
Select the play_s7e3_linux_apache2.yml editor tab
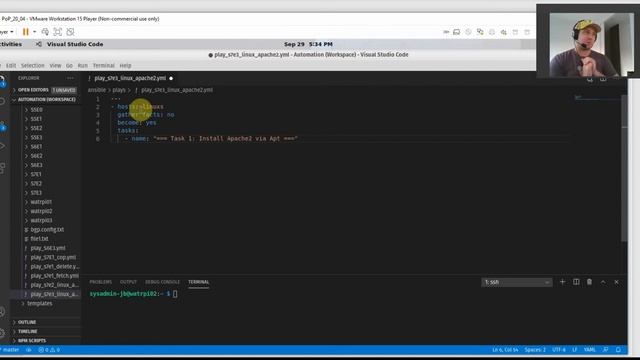tap(130, 78)
